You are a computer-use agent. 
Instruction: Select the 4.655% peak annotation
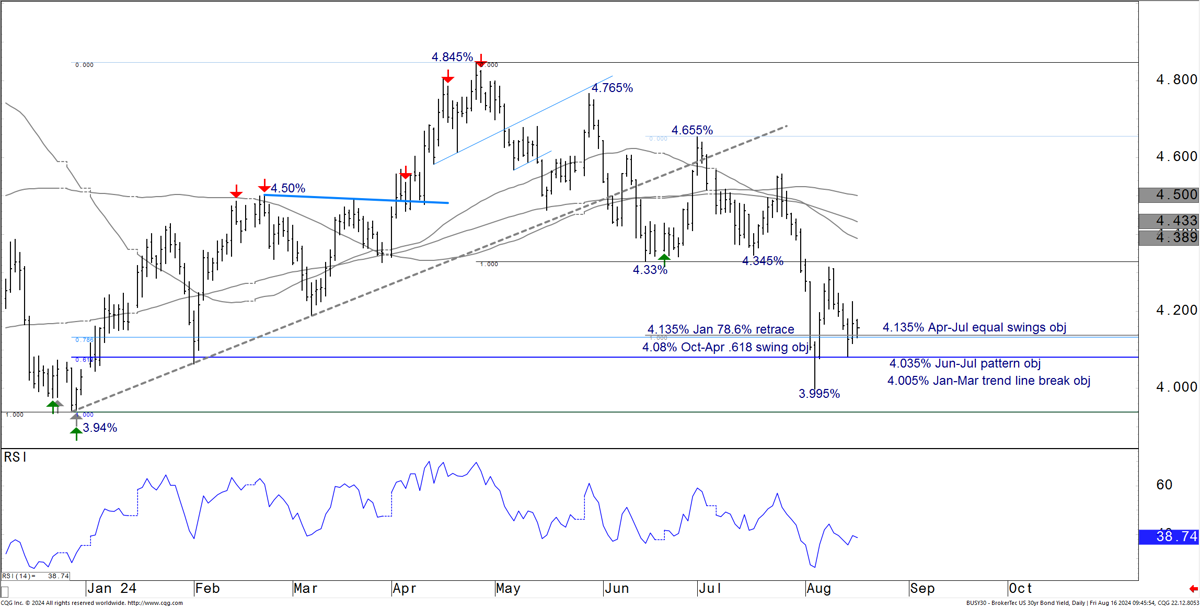coord(692,130)
